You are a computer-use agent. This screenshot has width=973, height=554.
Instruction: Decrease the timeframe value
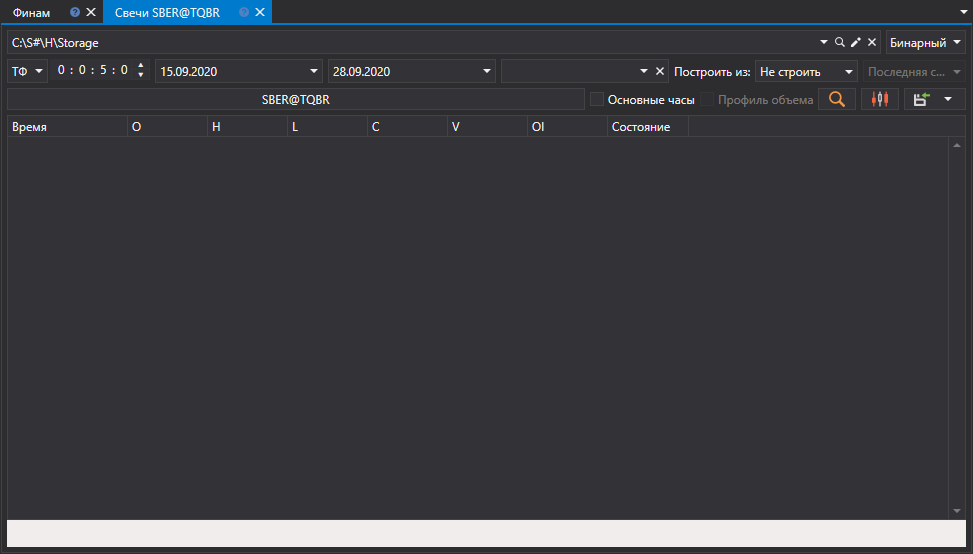click(x=141, y=75)
